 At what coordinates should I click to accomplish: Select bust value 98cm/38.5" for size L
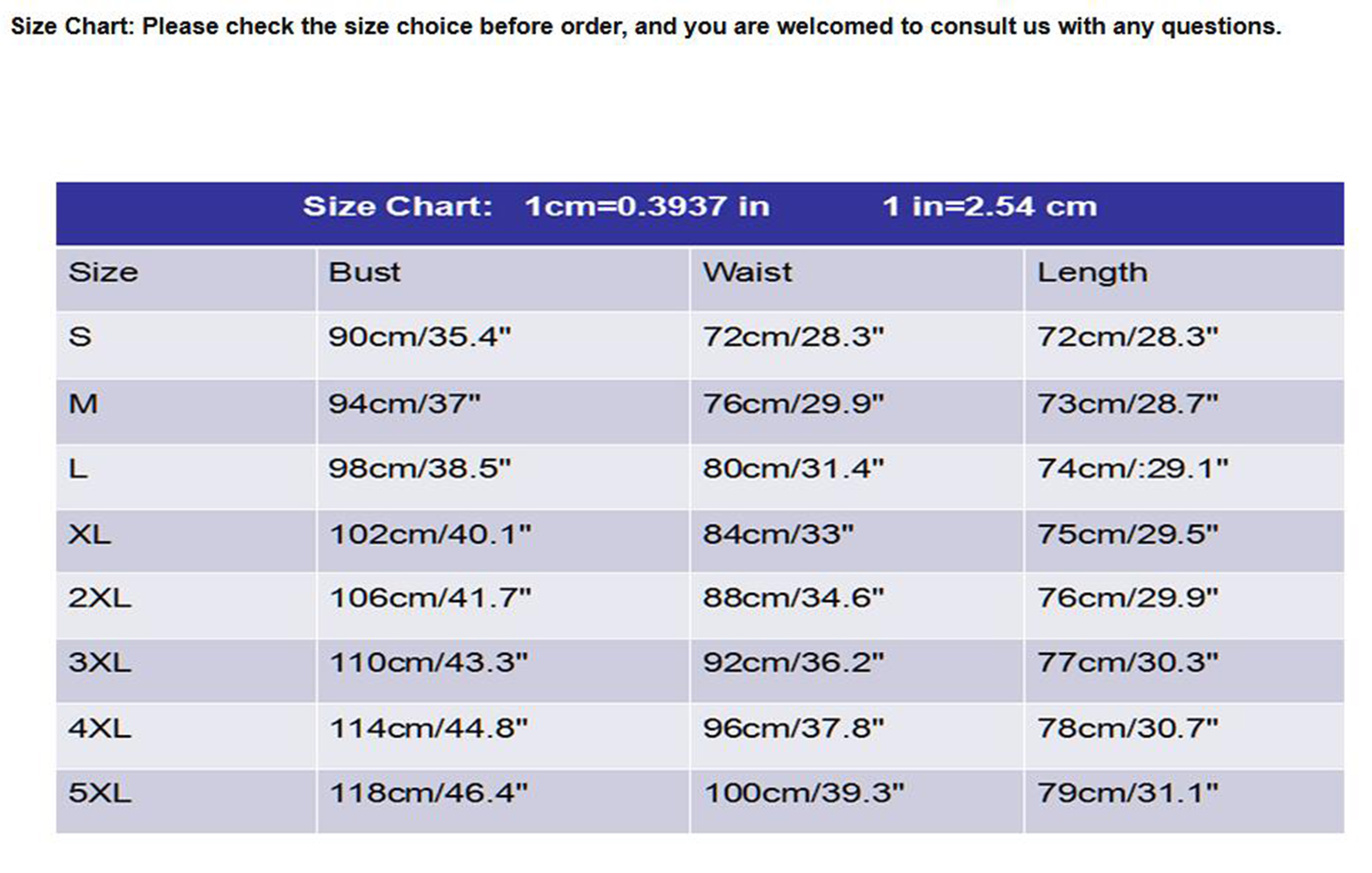coord(419,469)
